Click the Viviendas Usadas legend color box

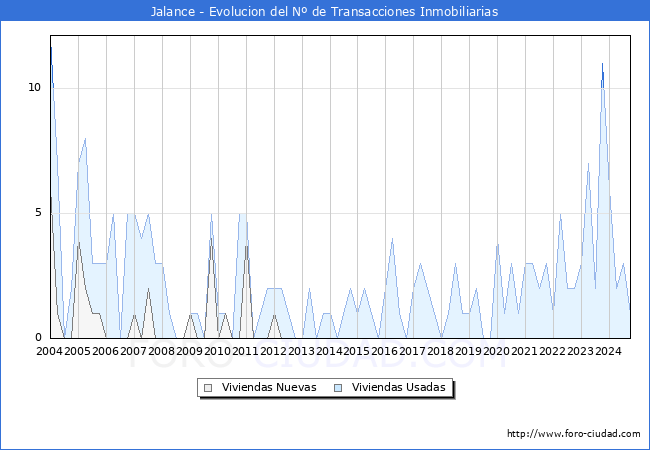point(339,388)
